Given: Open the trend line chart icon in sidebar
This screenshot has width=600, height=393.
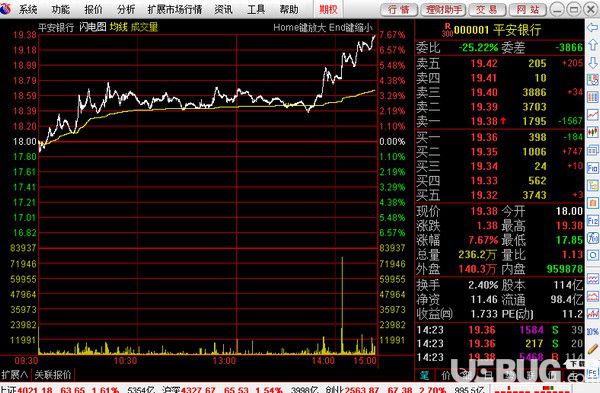Looking at the screenshot, I should click(x=593, y=115).
